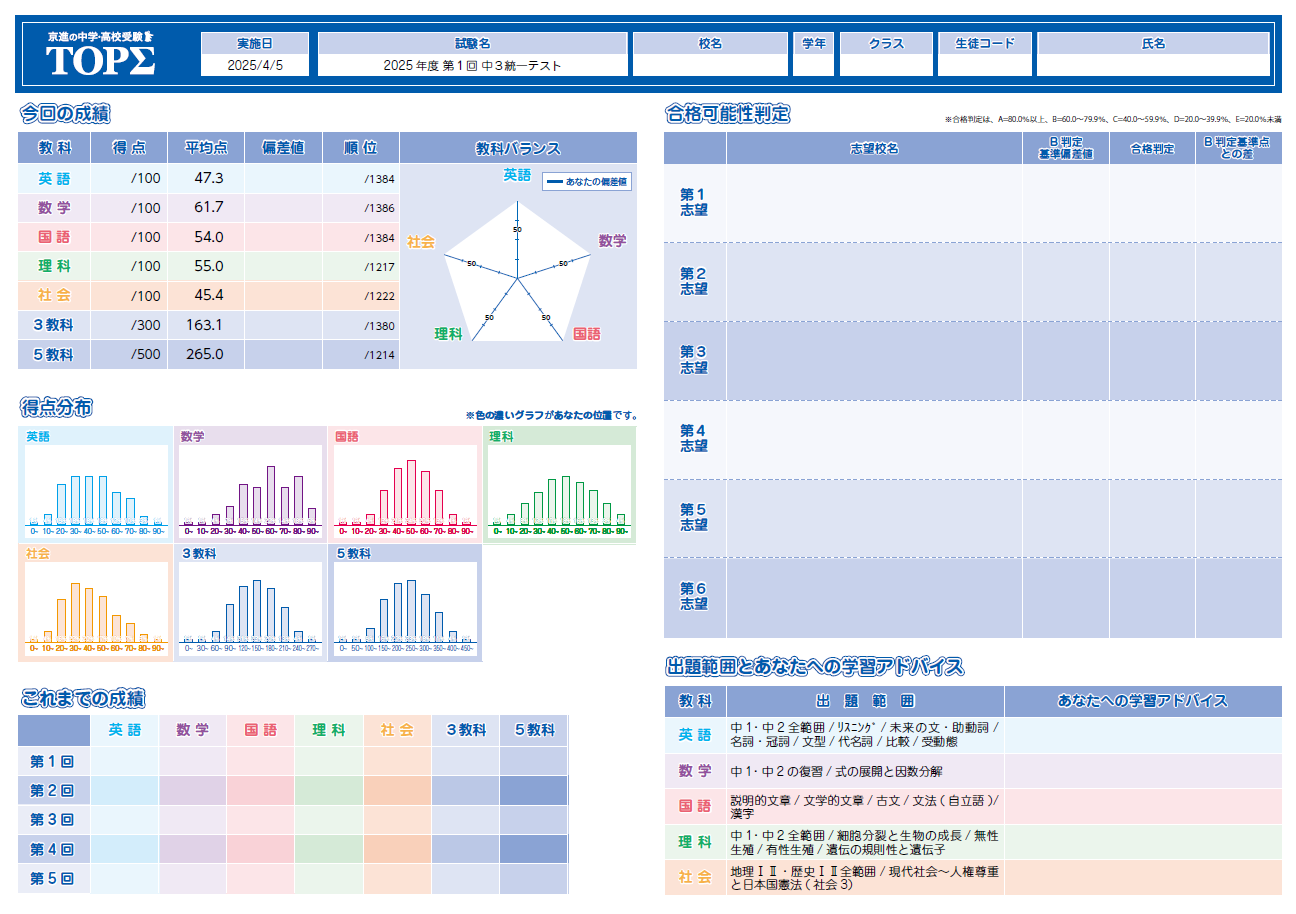Click the 数学 learning advice cell
This screenshot has width=1296, height=914.
[1142, 771]
